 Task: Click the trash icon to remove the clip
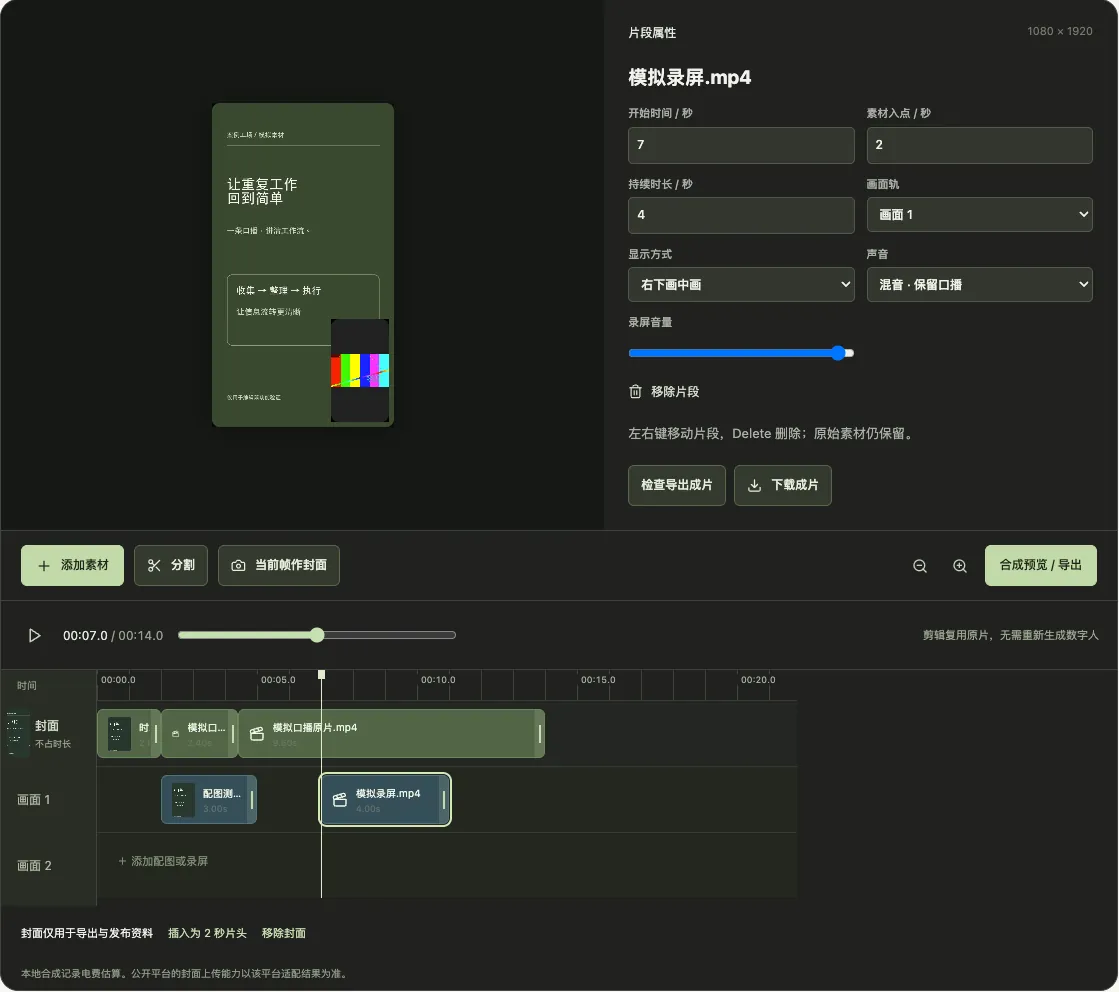point(635,392)
